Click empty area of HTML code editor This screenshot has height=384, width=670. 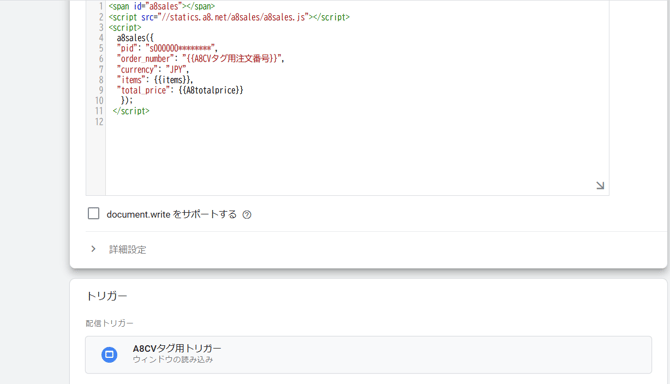tap(357, 158)
